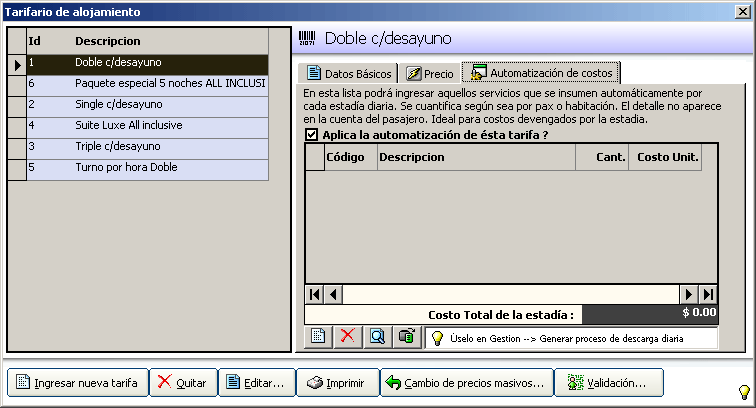This screenshot has height=408, width=756.
Task: Toggle 'Aplica la automatización de ésta tarifa' checkbox
Action: tap(312, 135)
